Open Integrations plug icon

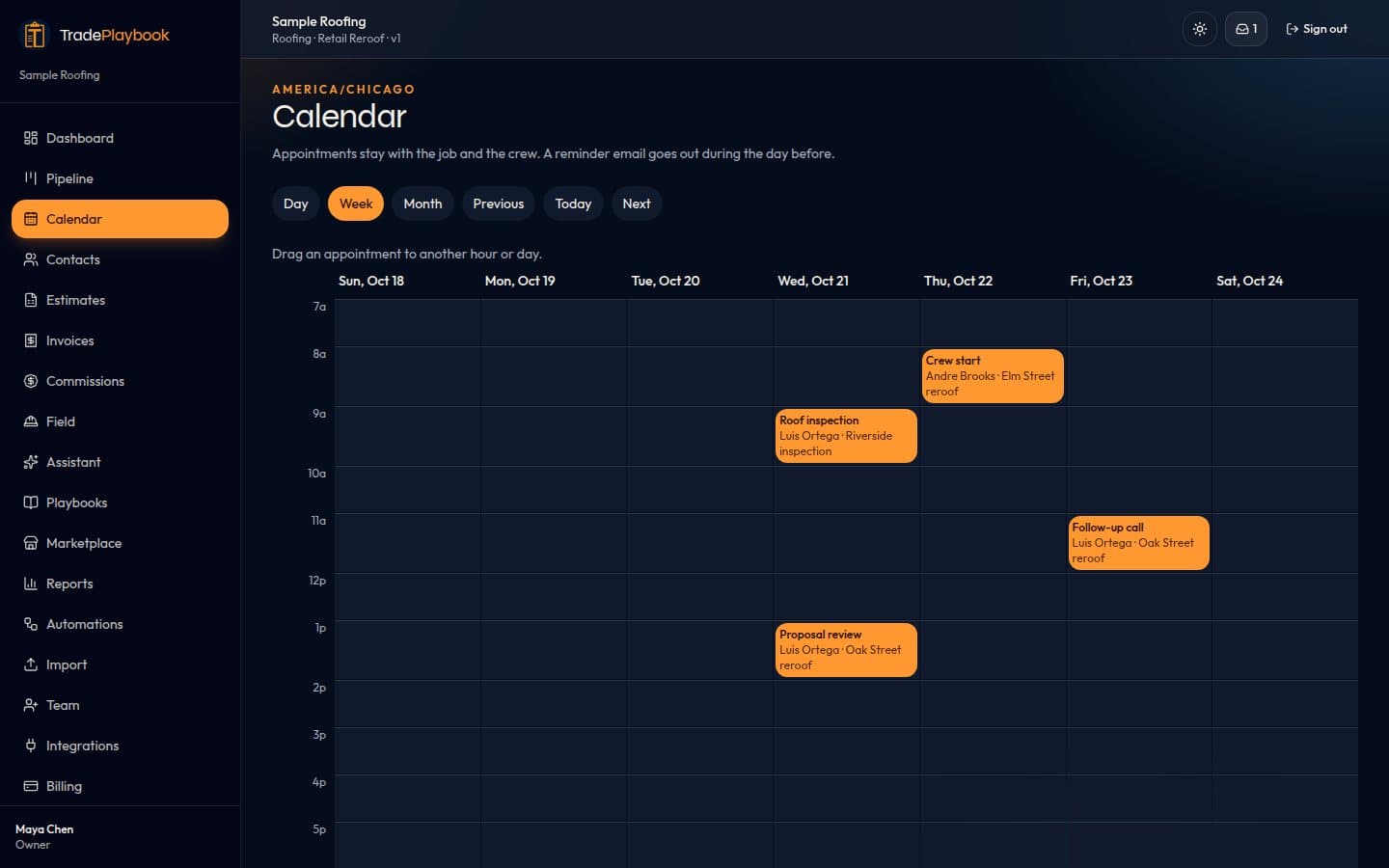click(x=31, y=746)
